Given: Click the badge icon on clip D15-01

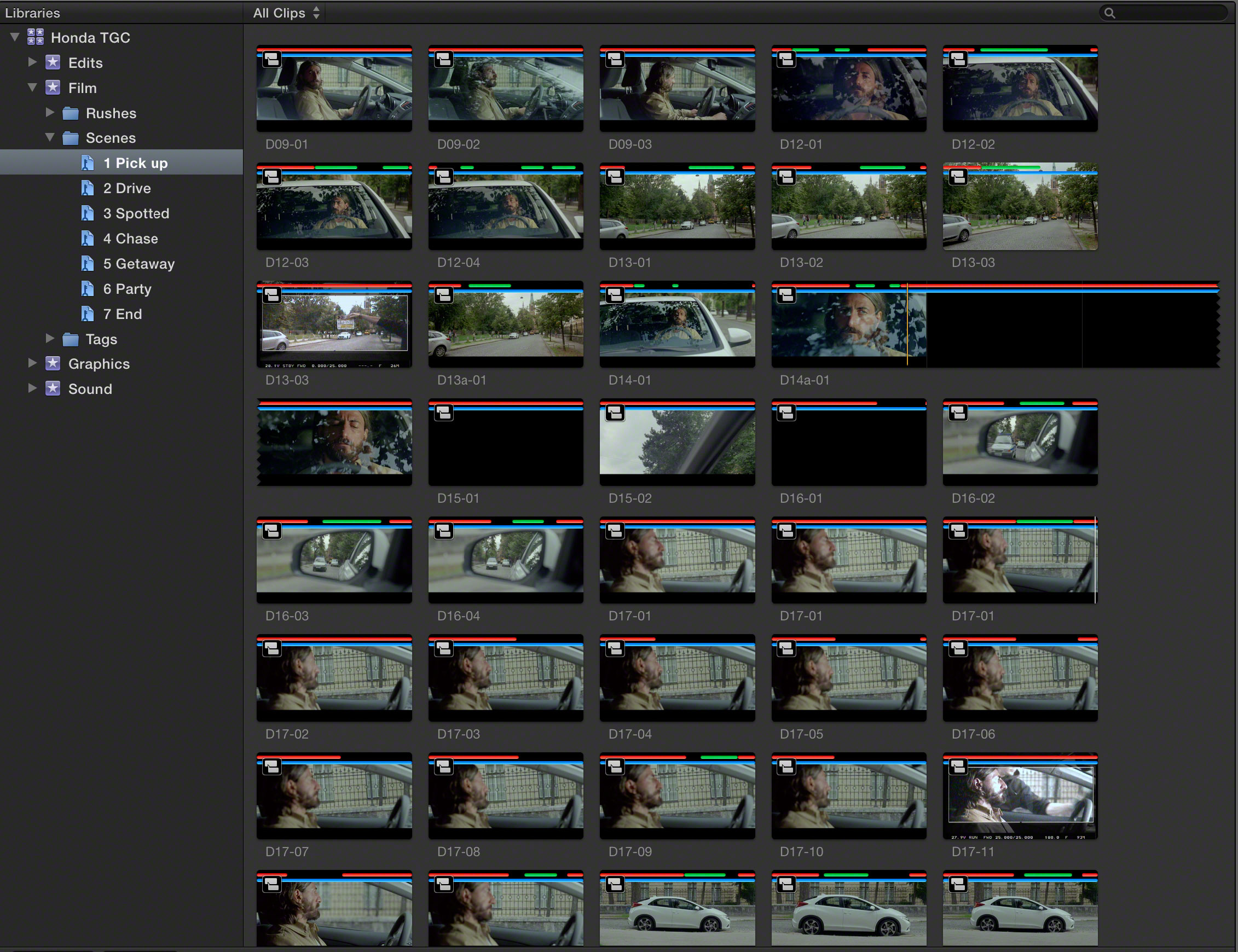Looking at the screenshot, I should [444, 413].
